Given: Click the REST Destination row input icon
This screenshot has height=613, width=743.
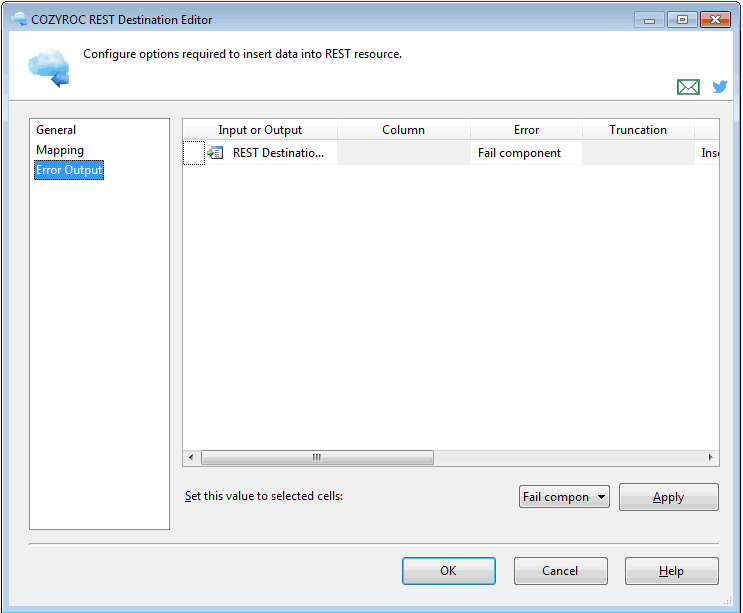Looking at the screenshot, I should tap(215, 153).
